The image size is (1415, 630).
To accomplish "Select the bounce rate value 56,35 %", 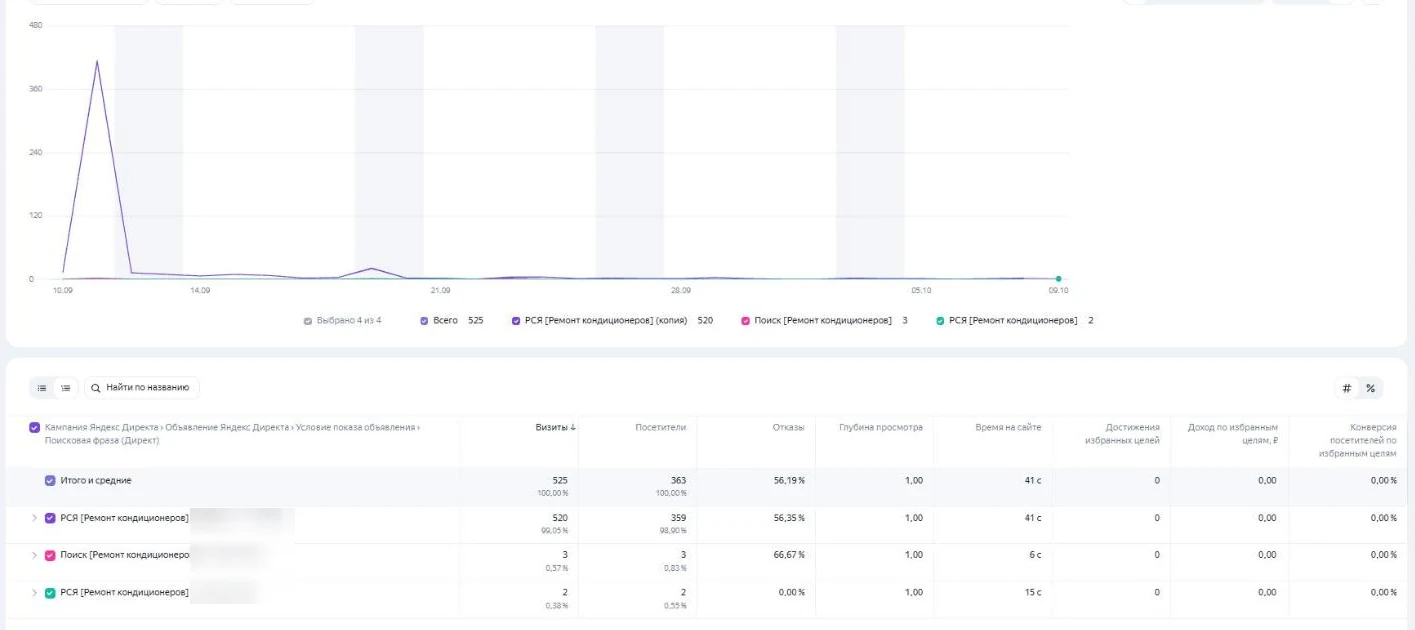I will pos(789,518).
